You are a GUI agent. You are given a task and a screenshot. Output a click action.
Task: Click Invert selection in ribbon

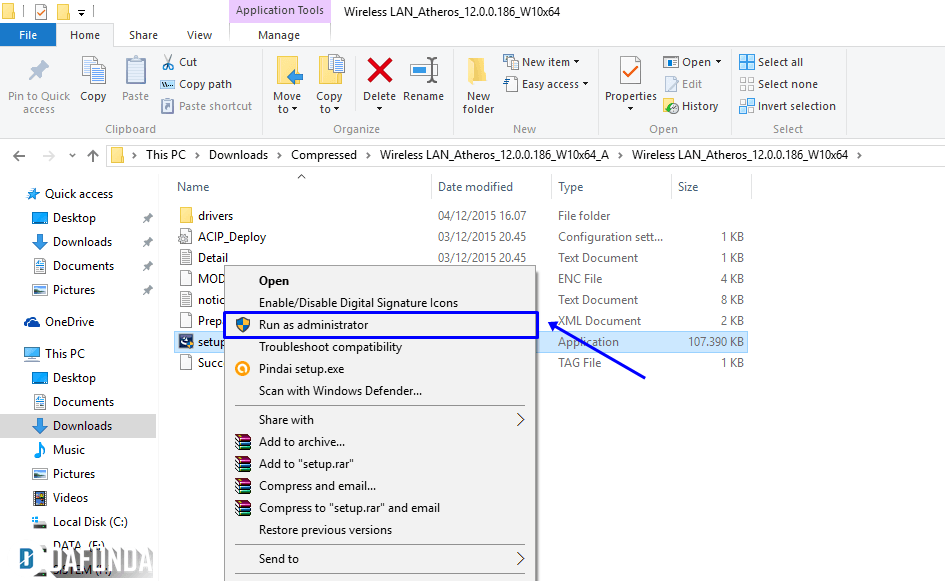coord(795,106)
